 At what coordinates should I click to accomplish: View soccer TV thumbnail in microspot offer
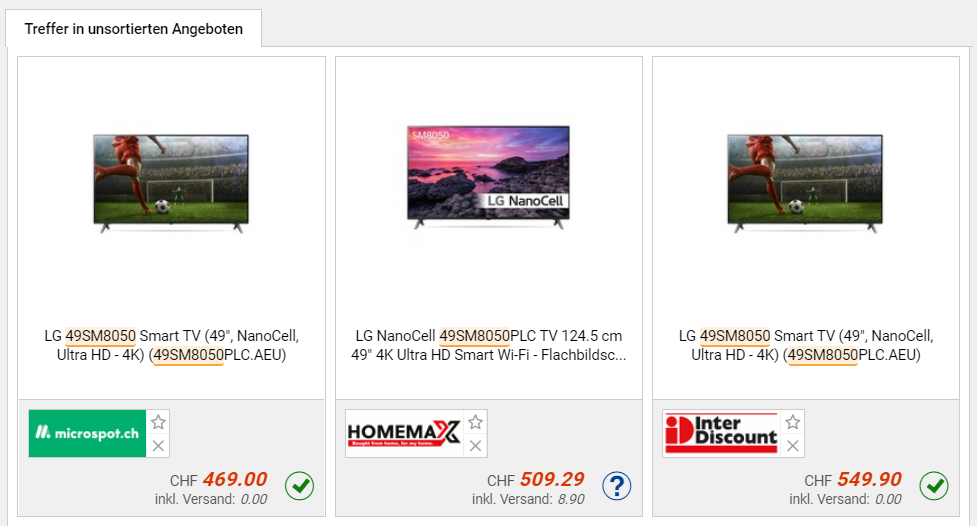click(171, 184)
